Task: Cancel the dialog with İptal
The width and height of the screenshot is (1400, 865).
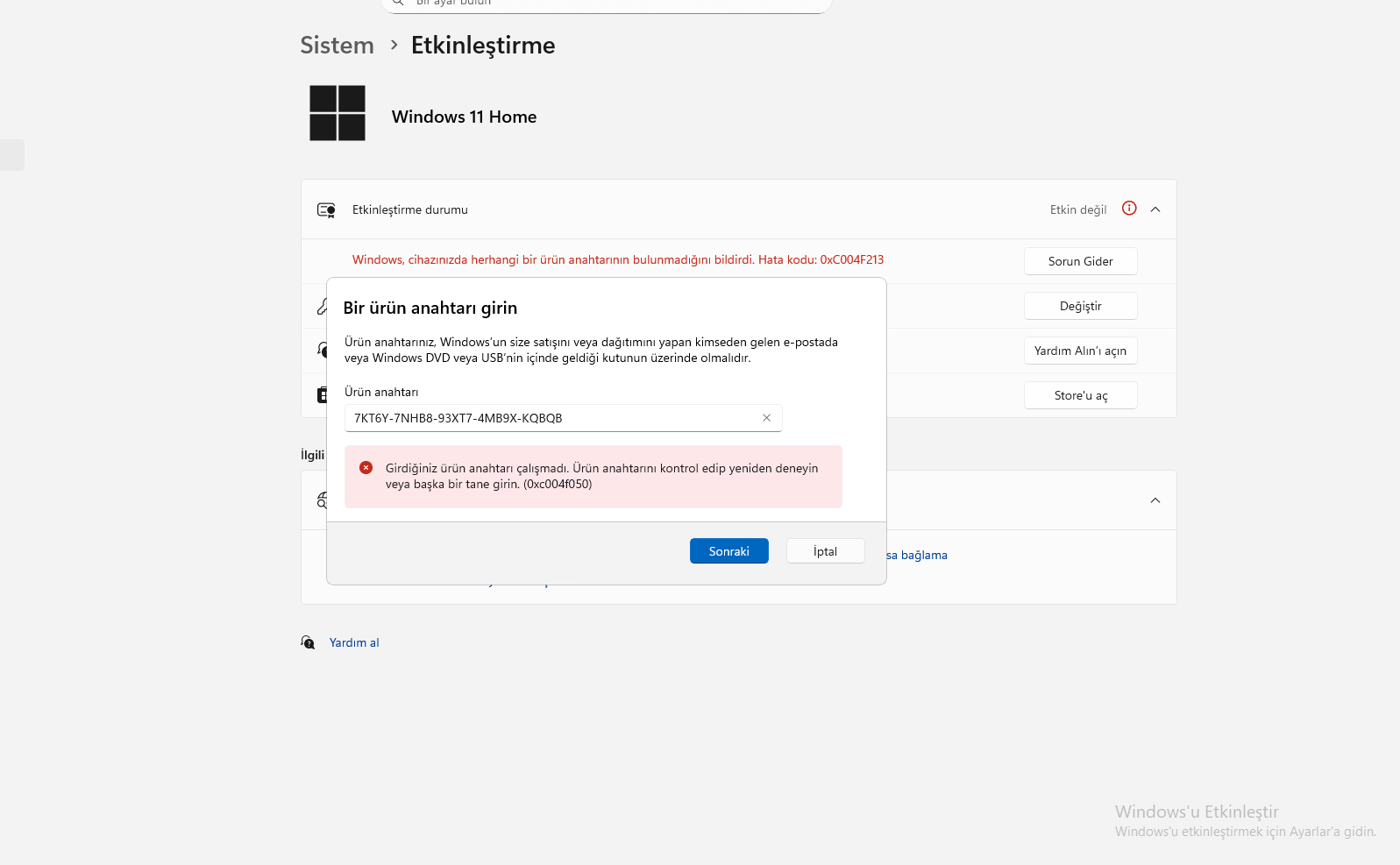Action: point(826,551)
